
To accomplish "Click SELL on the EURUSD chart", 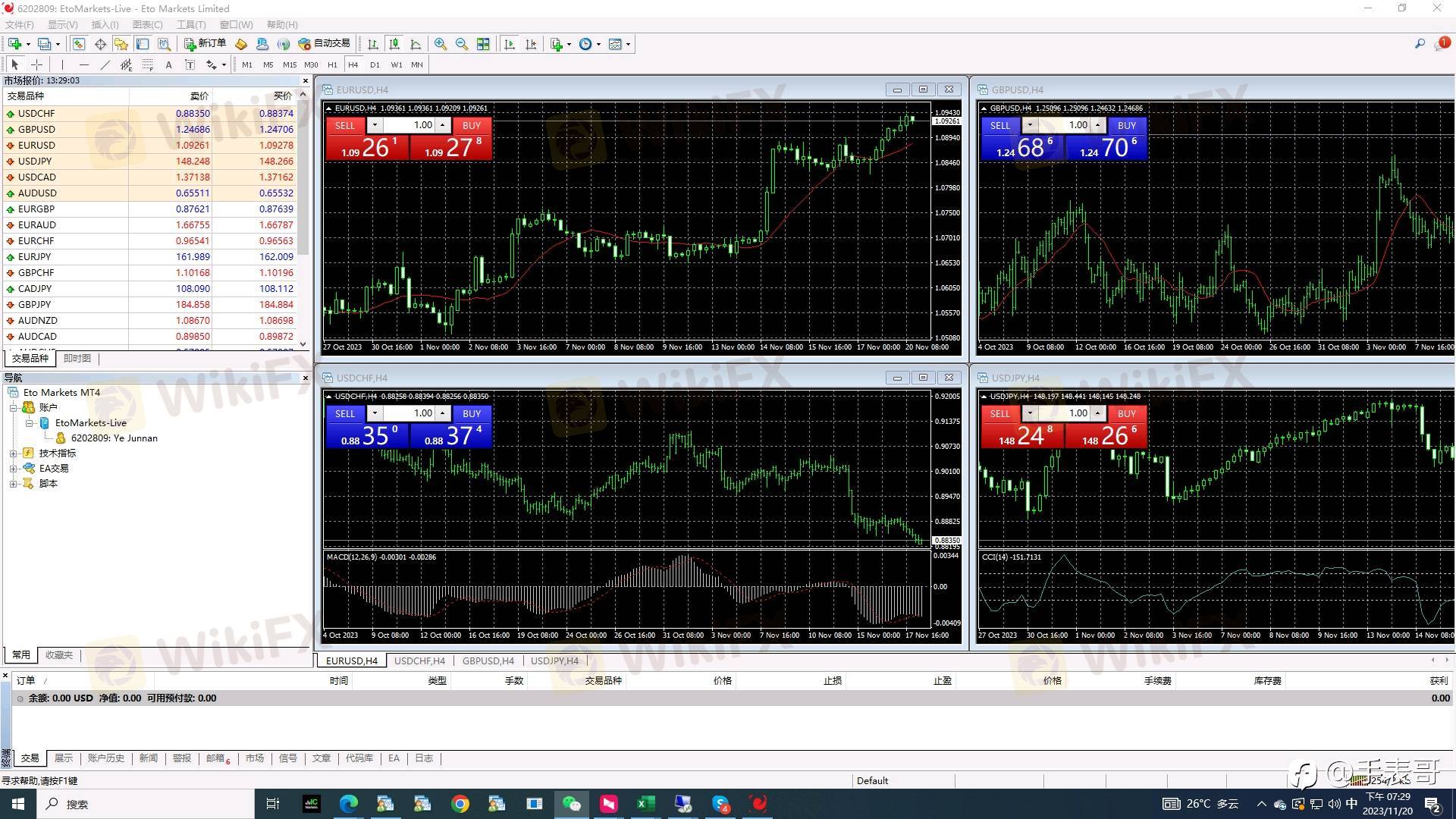I will tap(345, 126).
